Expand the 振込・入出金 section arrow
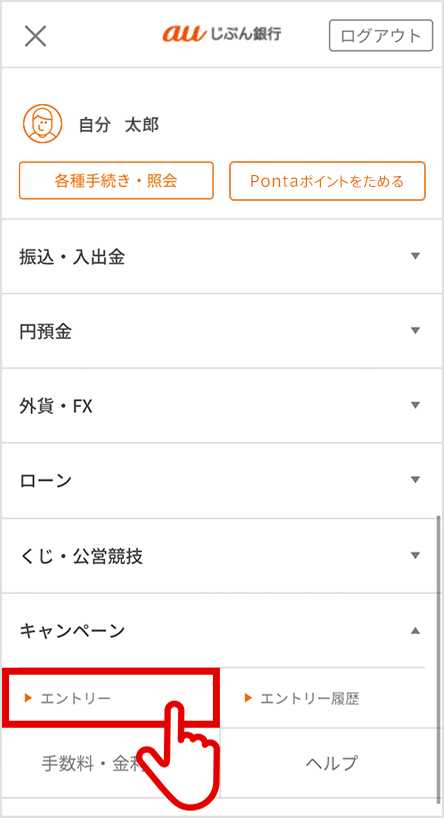Screen dimensions: 444x818 click(415, 256)
